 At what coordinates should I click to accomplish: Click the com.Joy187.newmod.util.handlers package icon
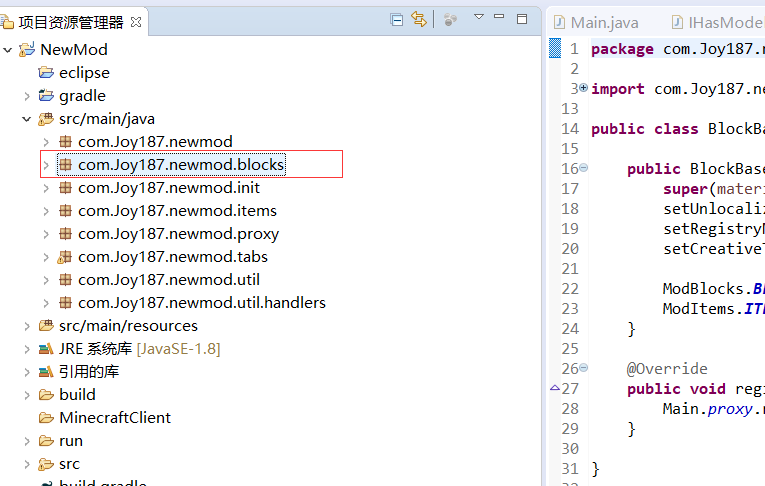pos(65,303)
